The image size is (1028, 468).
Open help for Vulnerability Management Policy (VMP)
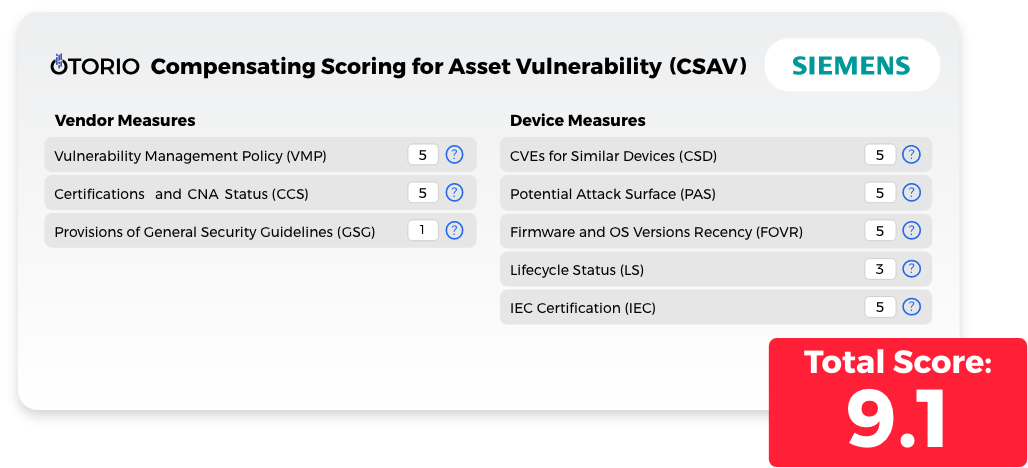pos(454,155)
